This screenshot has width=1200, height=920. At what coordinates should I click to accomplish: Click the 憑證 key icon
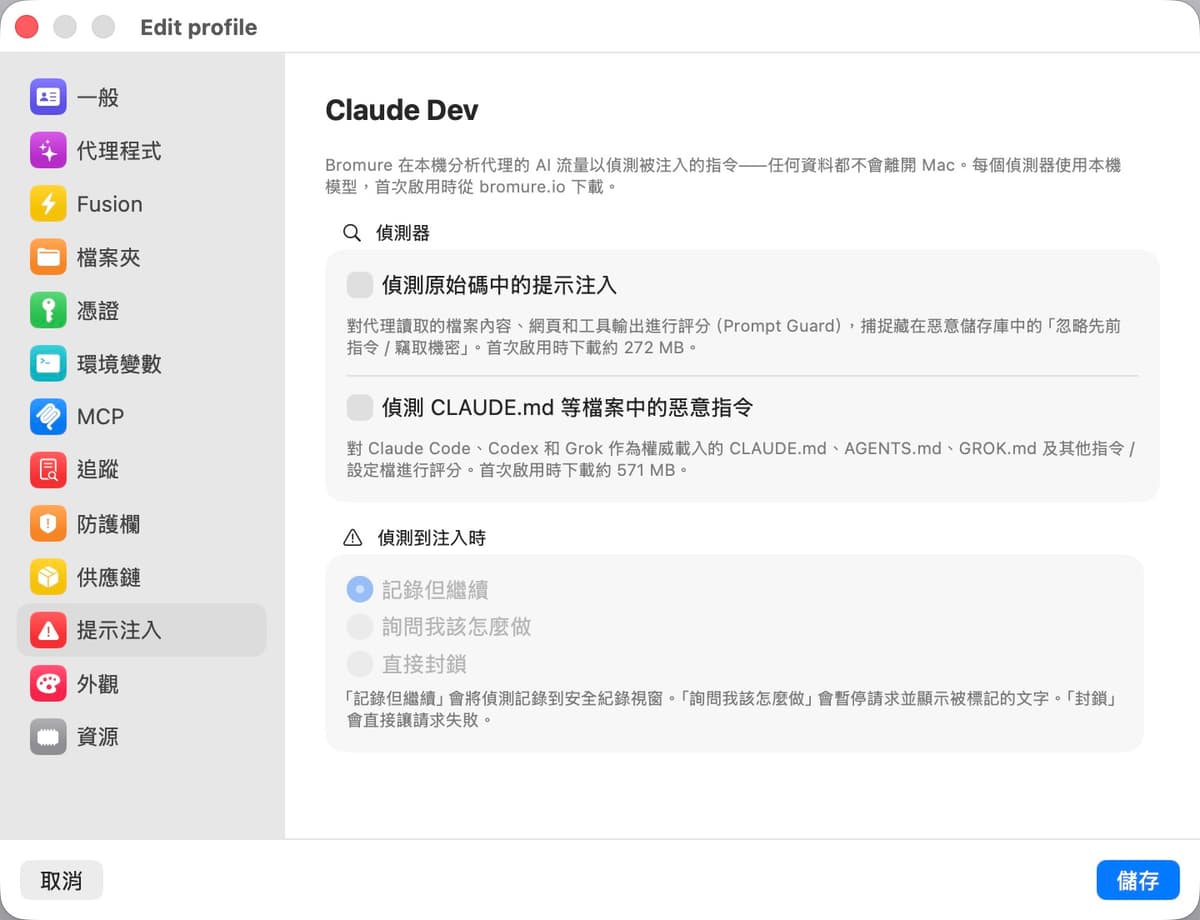48,311
